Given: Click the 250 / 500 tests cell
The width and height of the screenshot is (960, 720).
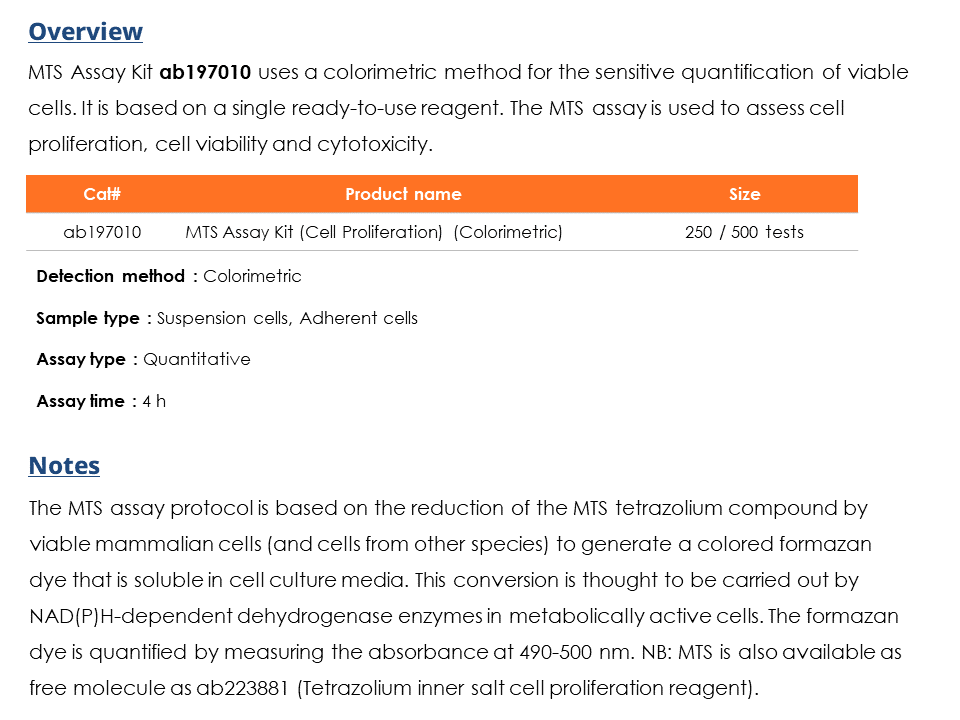Looking at the screenshot, I should tap(744, 232).
